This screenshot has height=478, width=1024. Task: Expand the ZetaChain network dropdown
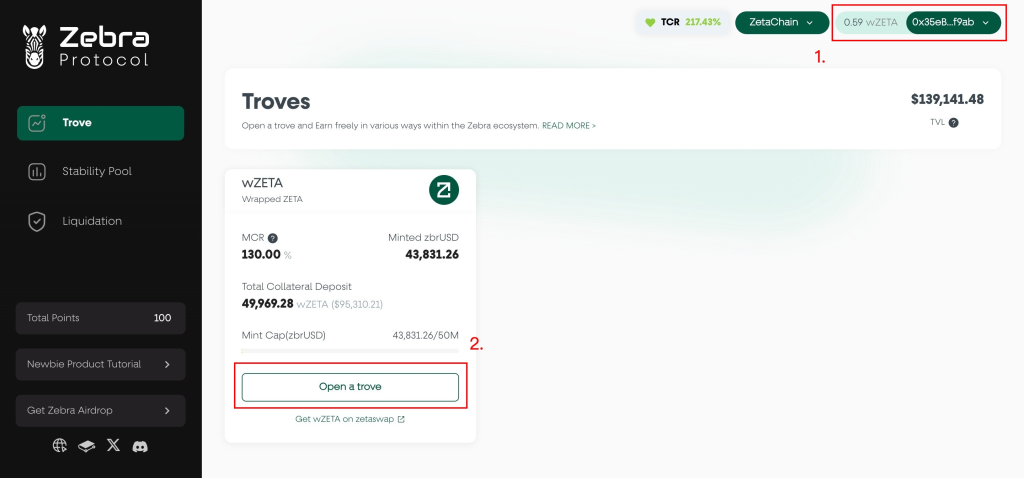click(x=781, y=22)
